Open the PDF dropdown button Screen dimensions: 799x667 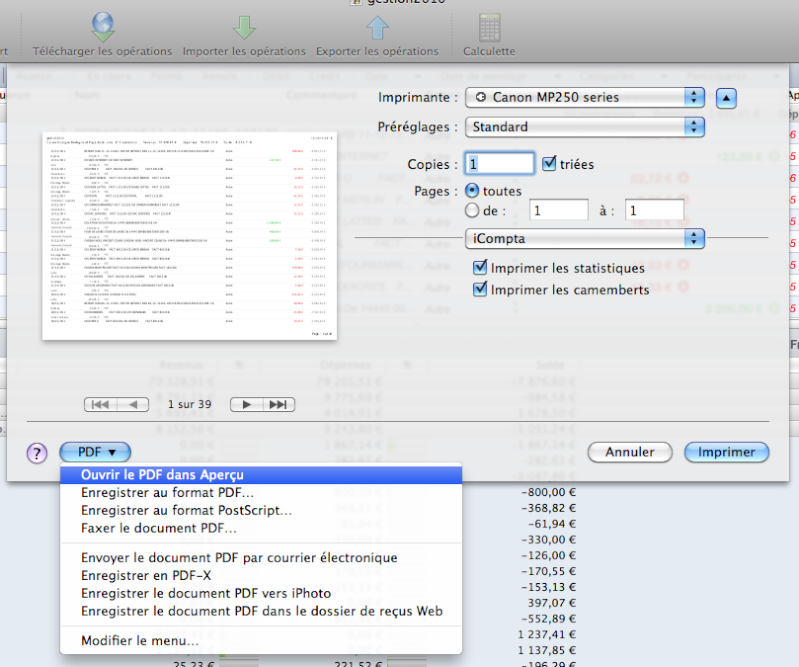[95, 452]
